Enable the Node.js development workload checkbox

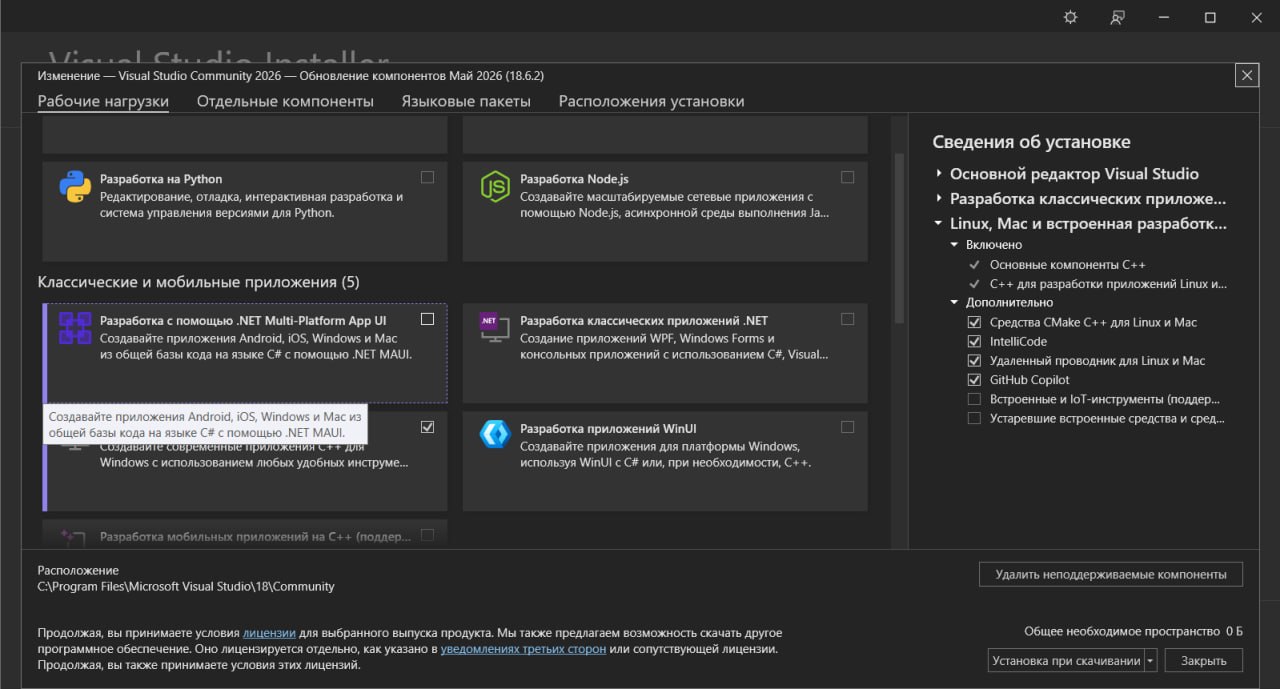[848, 177]
